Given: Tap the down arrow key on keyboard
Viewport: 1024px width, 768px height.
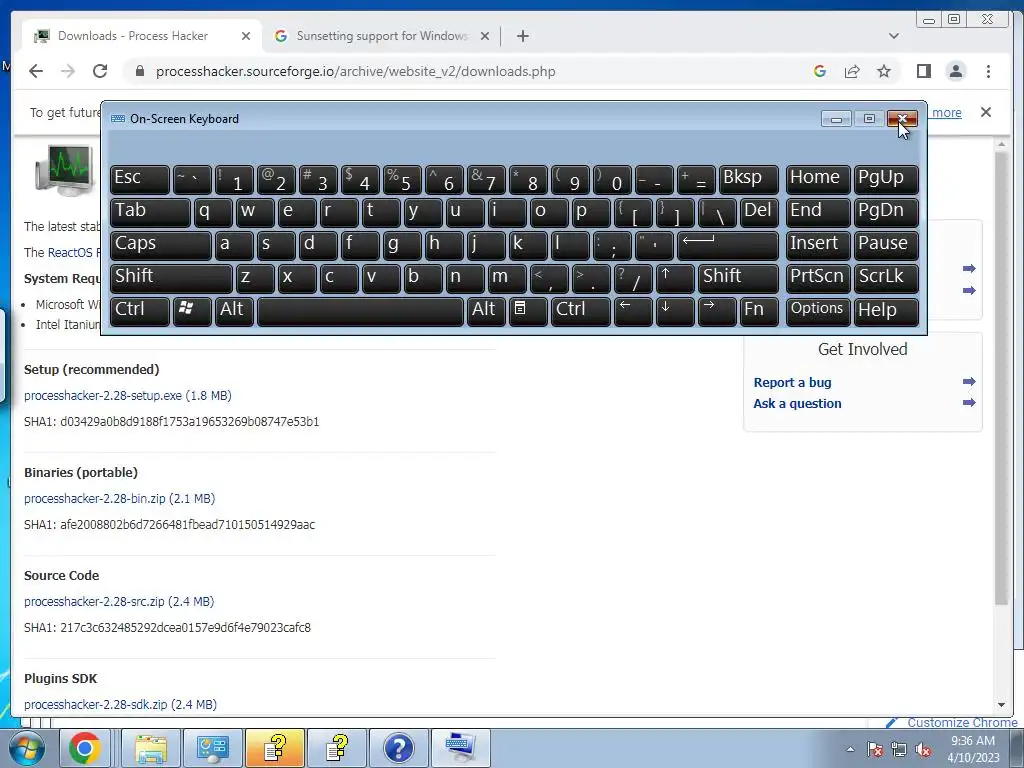Looking at the screenshot, I should pos(675,310).
